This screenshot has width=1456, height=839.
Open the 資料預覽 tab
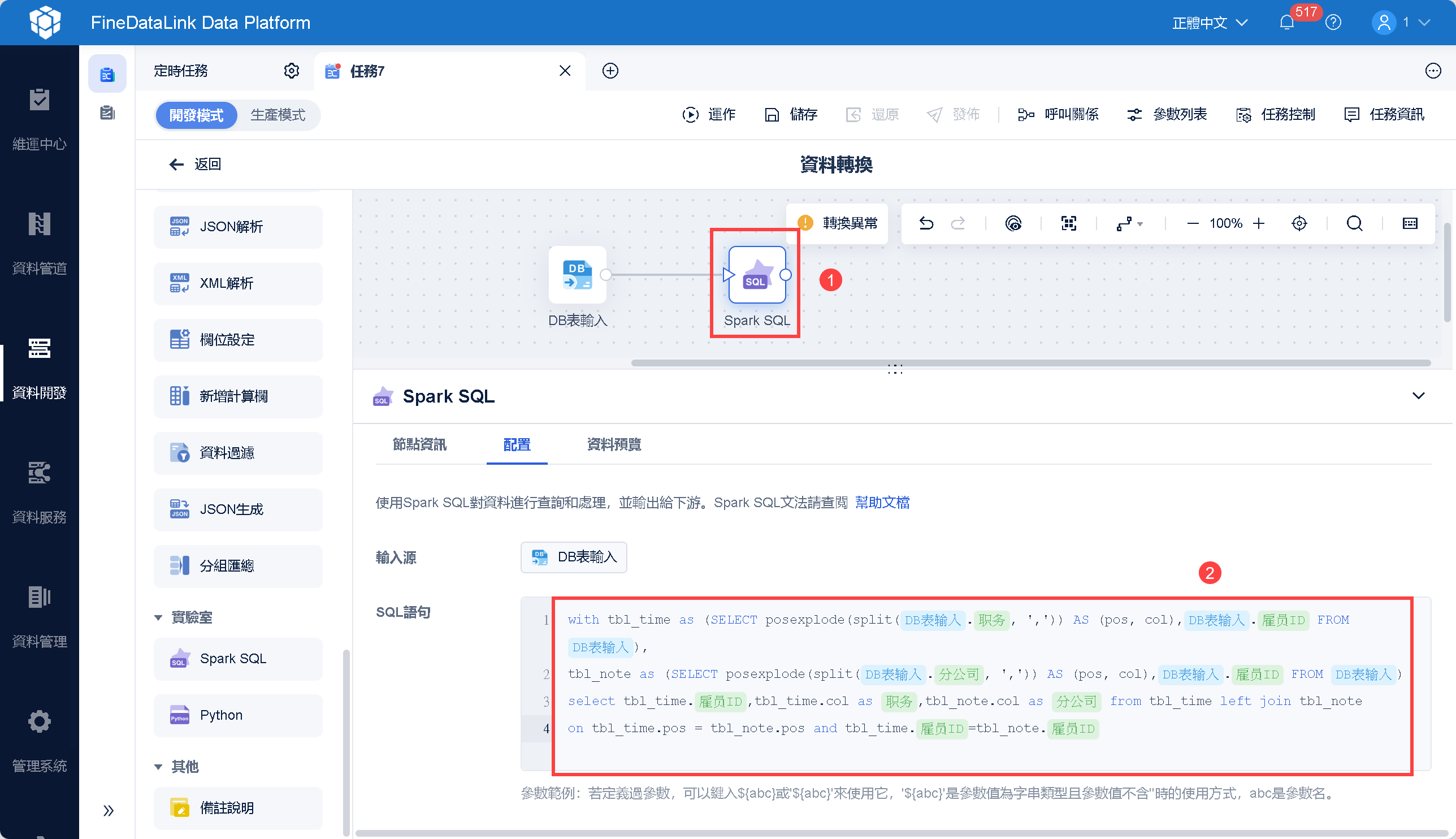click(x=613, y=444)
